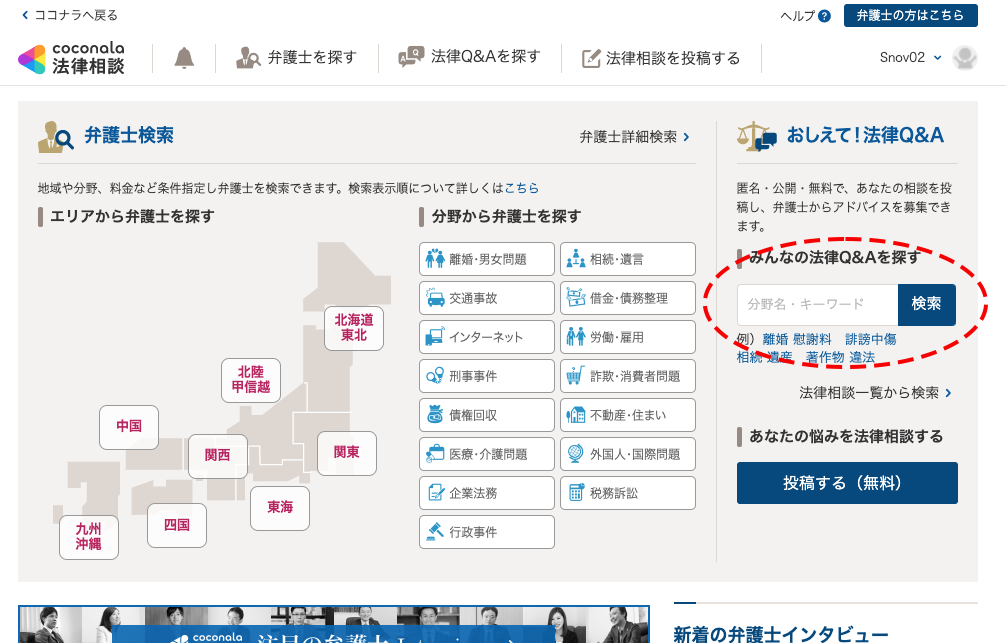Click the 行政事件 gavel icon
Viewport: 1006px width, 643px height.
click(x=435, y=532)
